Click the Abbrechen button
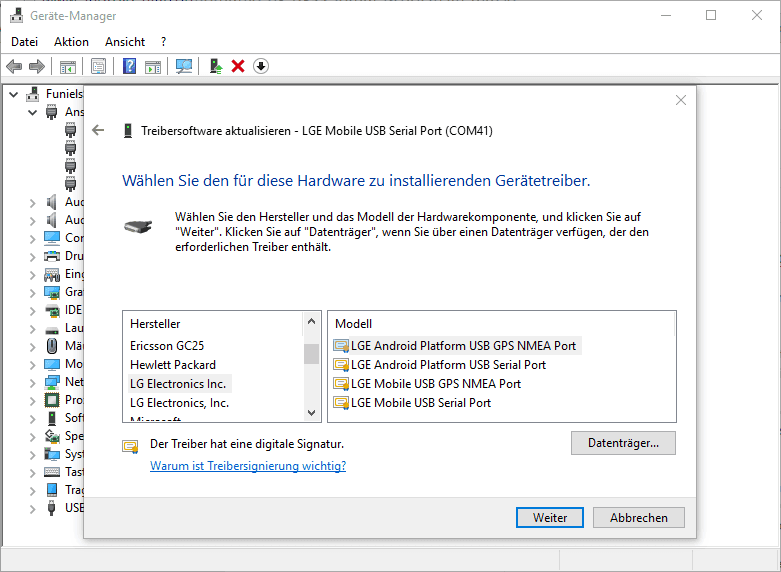This screenshot has height=572, width=781. tap(639, 518)
